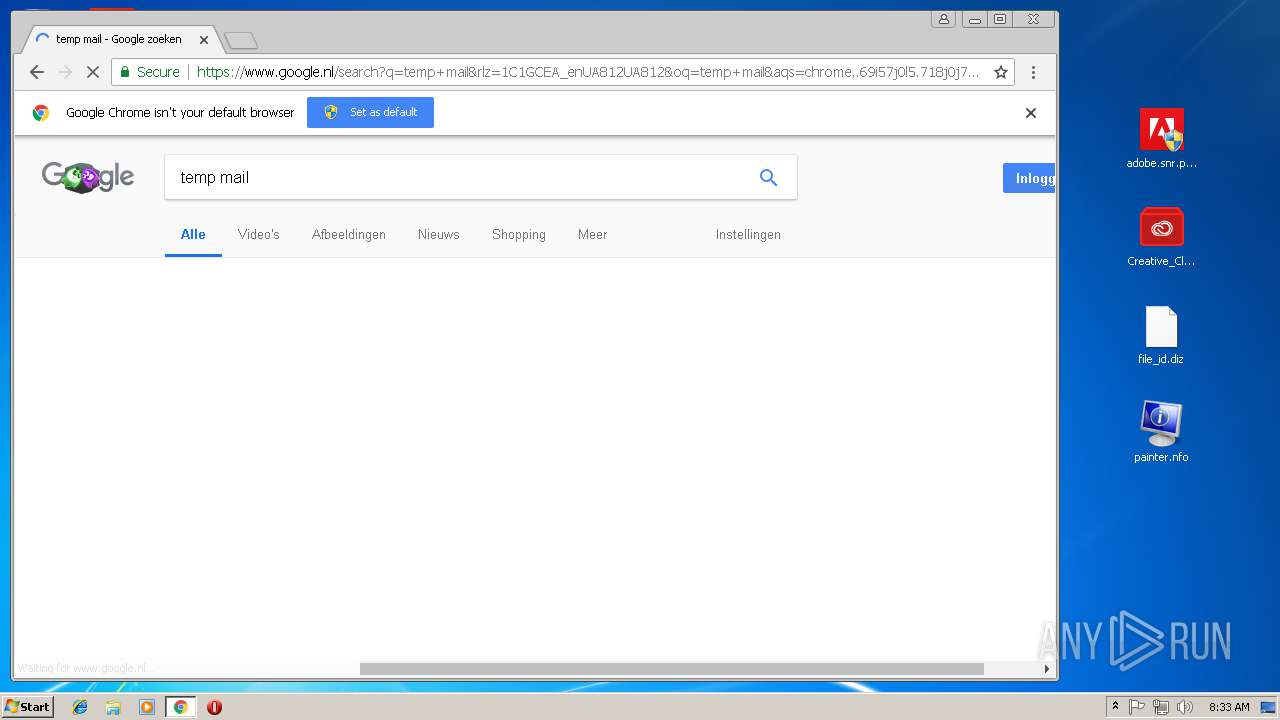The height and width of the screenshot is (720, 1280).
Task: Open the Chrome three-dot menu
Action: point(1033,72)
